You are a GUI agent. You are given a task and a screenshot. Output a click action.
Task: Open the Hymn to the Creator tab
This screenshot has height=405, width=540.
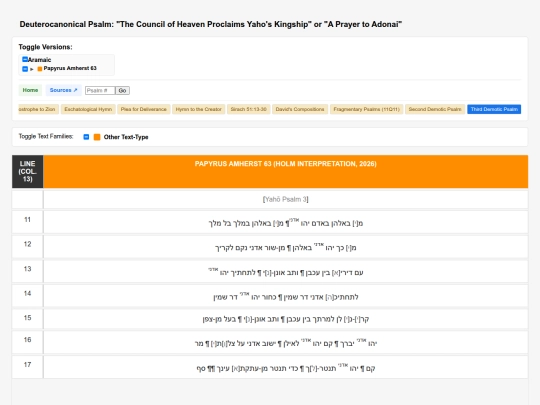pos(199,109)
